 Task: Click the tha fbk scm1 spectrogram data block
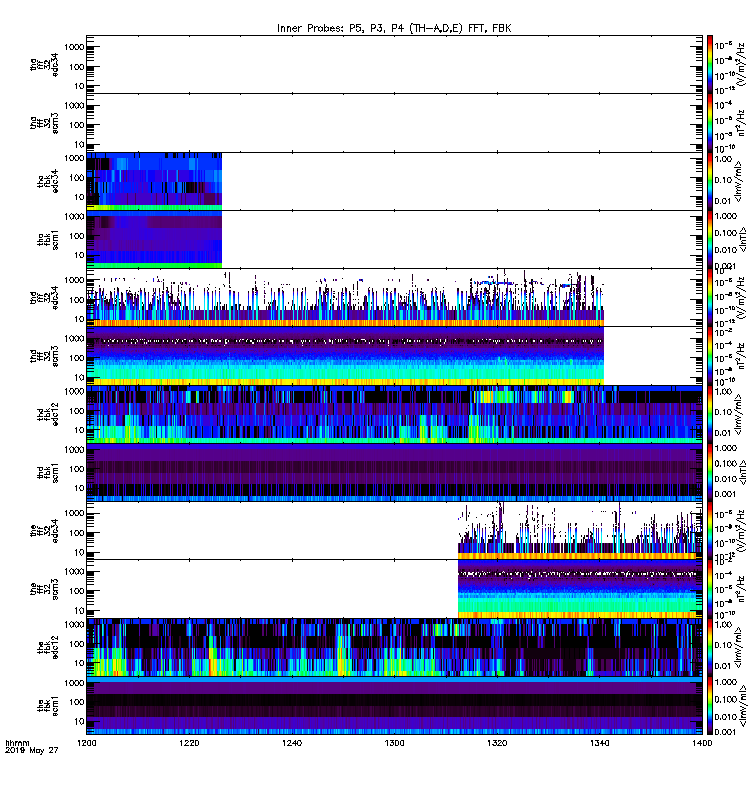coord(154,240)
